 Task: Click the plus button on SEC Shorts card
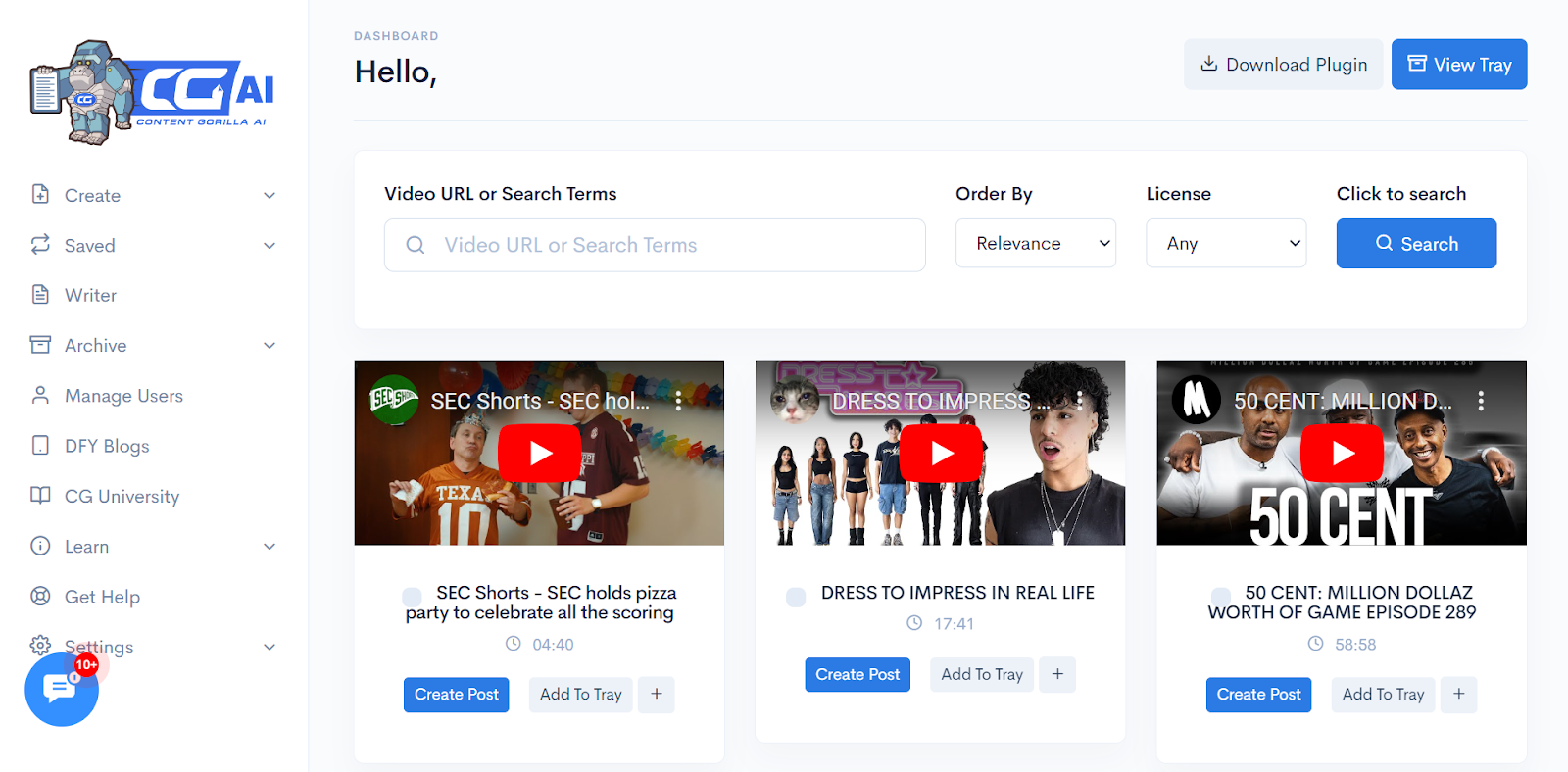[657, 695]
